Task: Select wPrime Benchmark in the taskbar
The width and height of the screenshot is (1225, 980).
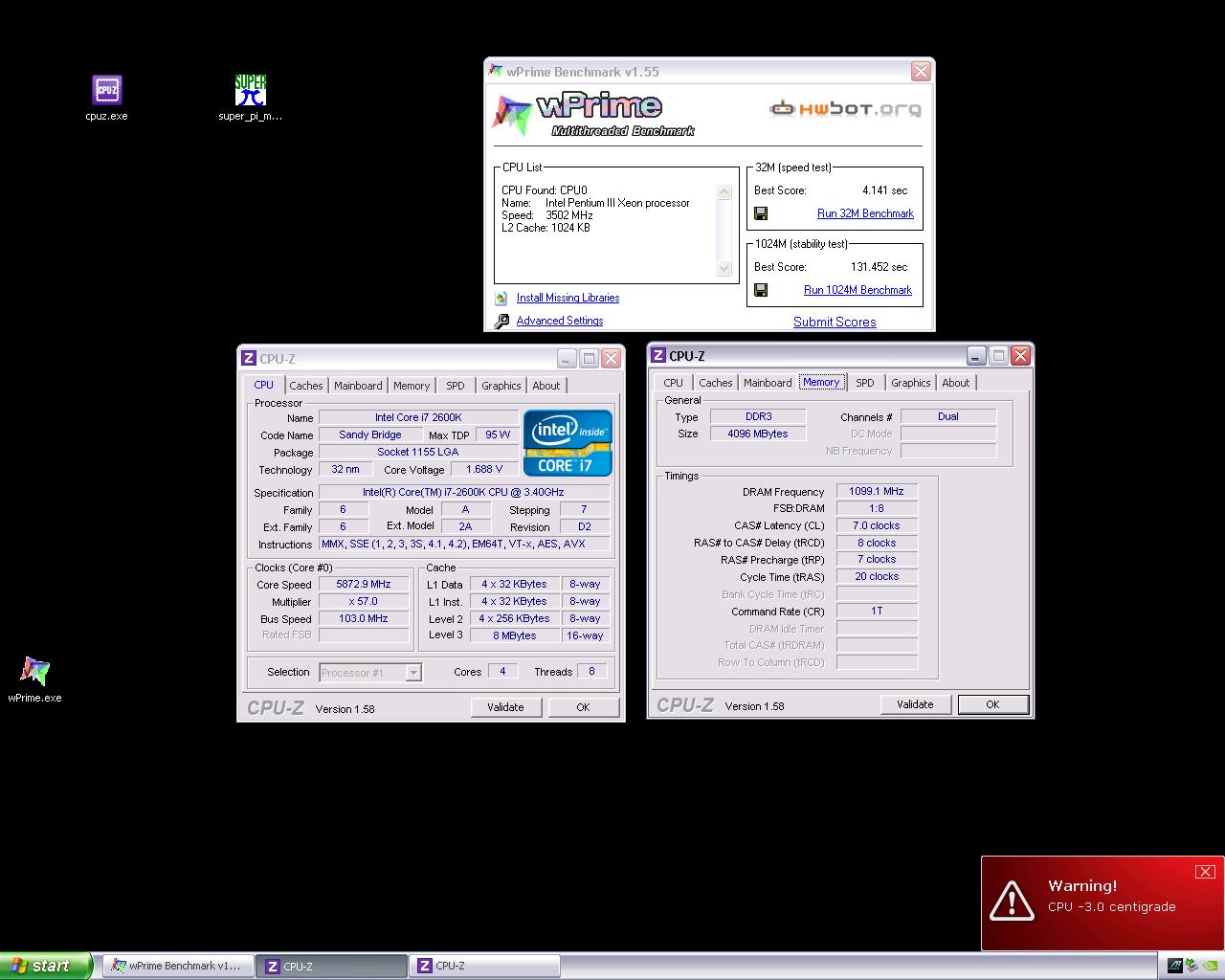Action: click(x=178, y=966)
